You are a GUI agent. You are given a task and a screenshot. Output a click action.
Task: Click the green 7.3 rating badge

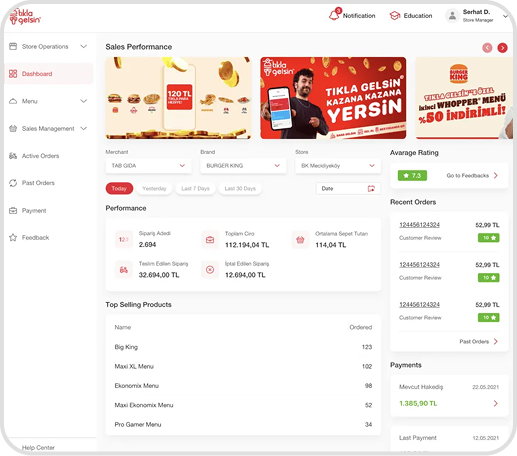412,175
